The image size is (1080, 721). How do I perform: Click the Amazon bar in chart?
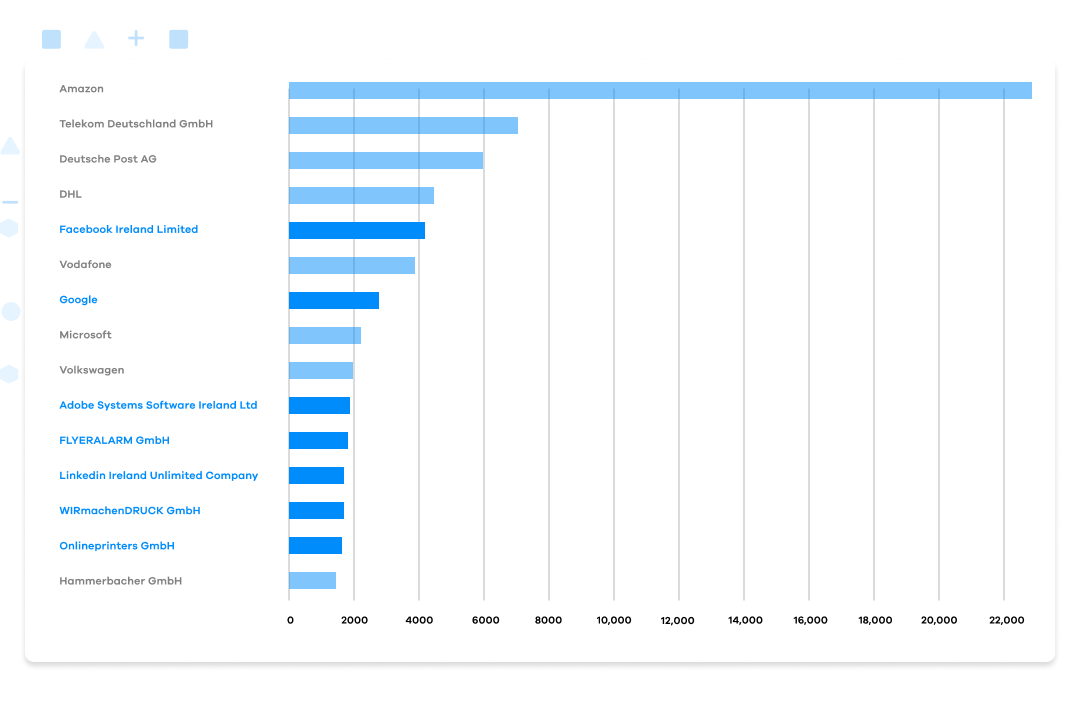[660, 90]
